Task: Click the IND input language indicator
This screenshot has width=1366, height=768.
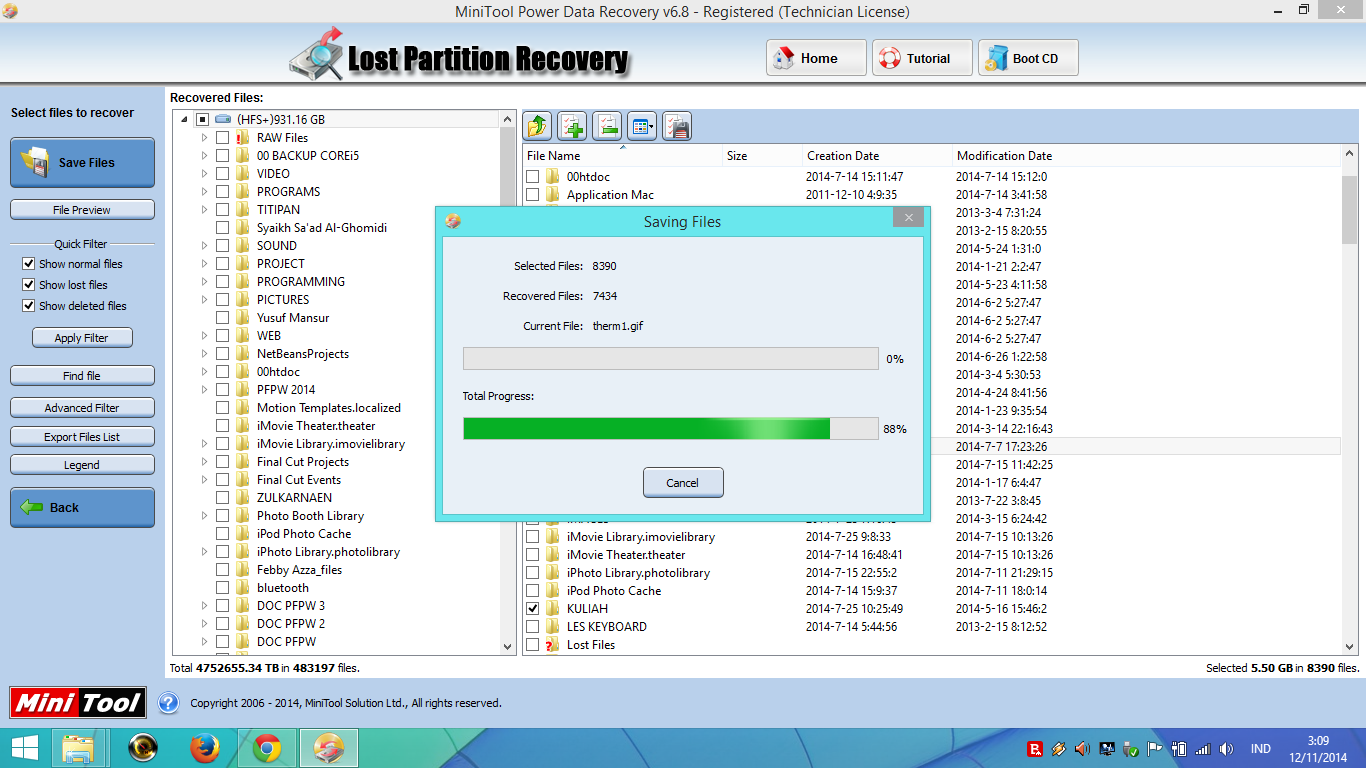Action: [x=1260, y=749]
